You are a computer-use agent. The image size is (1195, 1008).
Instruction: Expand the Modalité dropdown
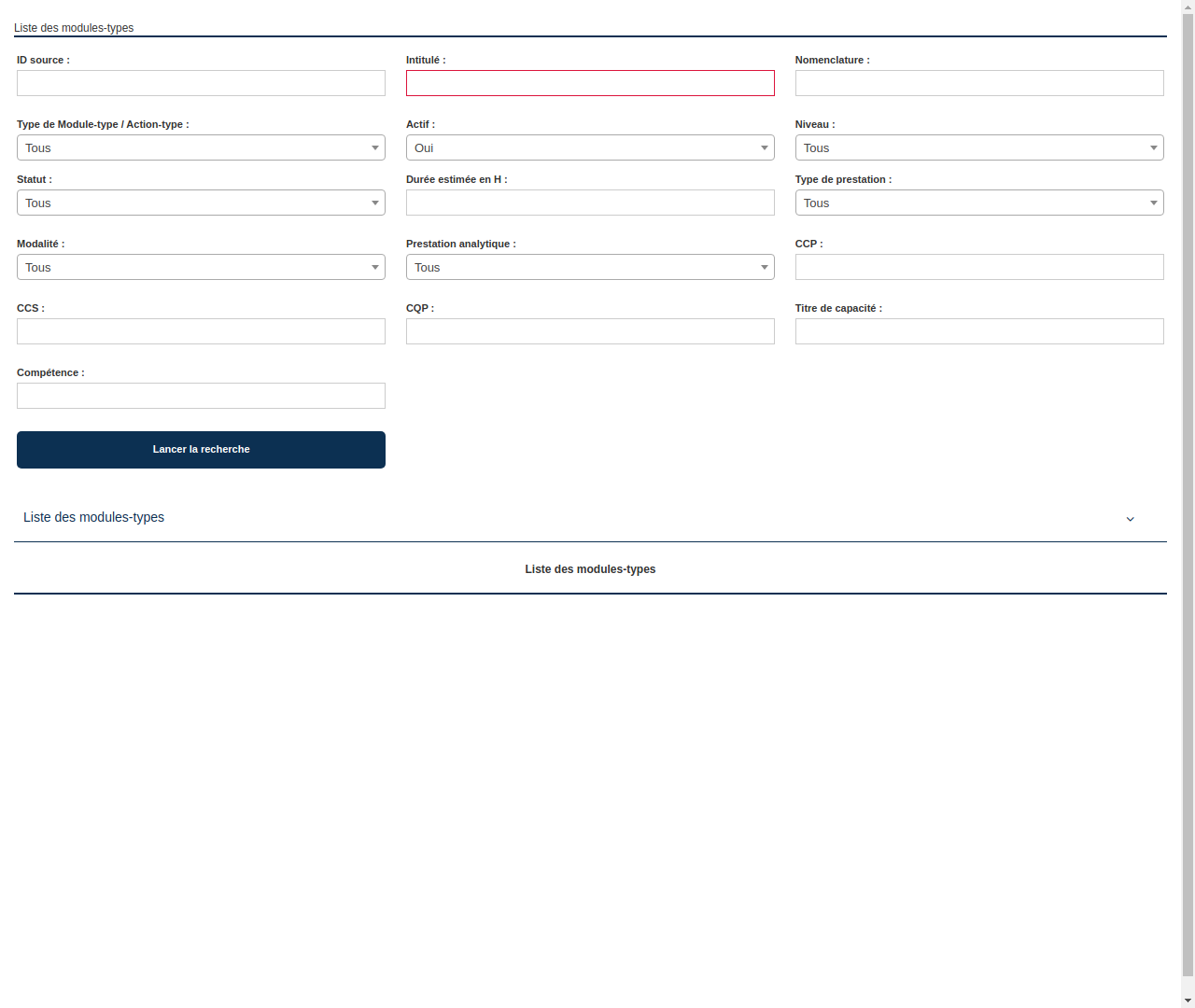pyautogui.click(x=201, y=267)
